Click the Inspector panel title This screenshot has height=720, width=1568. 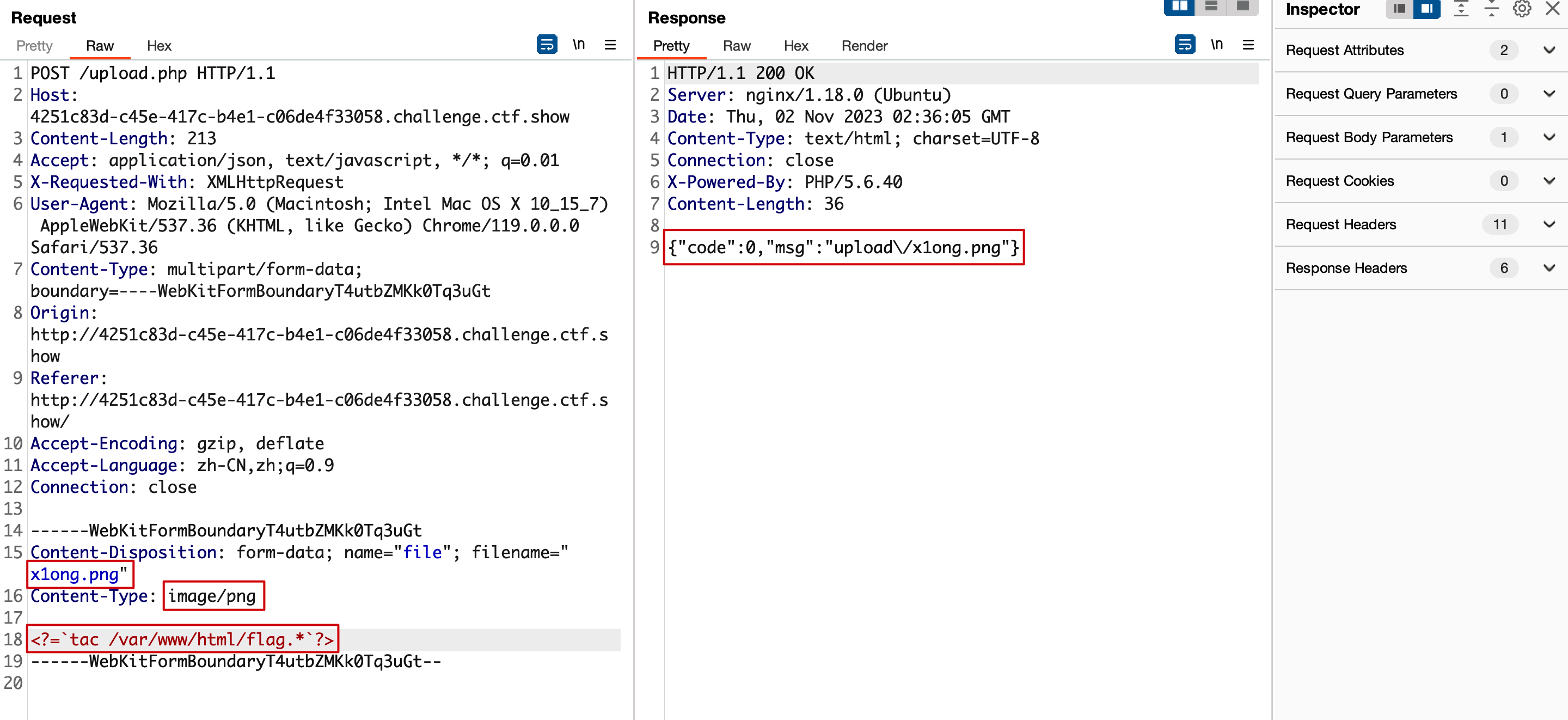coord(1322,9)
